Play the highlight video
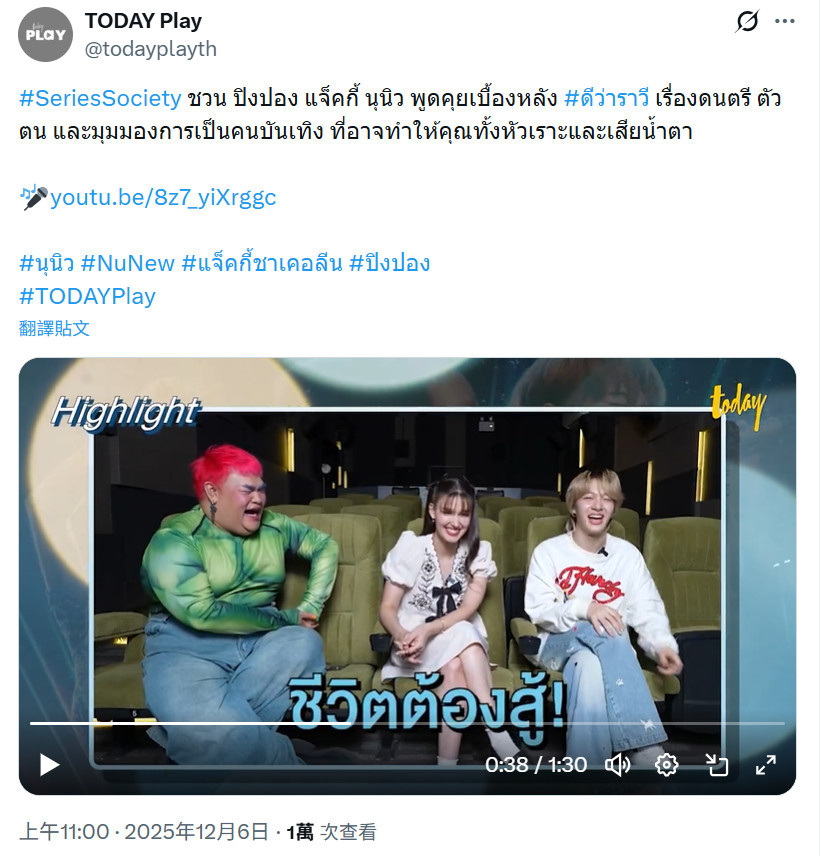Viewport: 821px width, 856px height. pos(50,765)
